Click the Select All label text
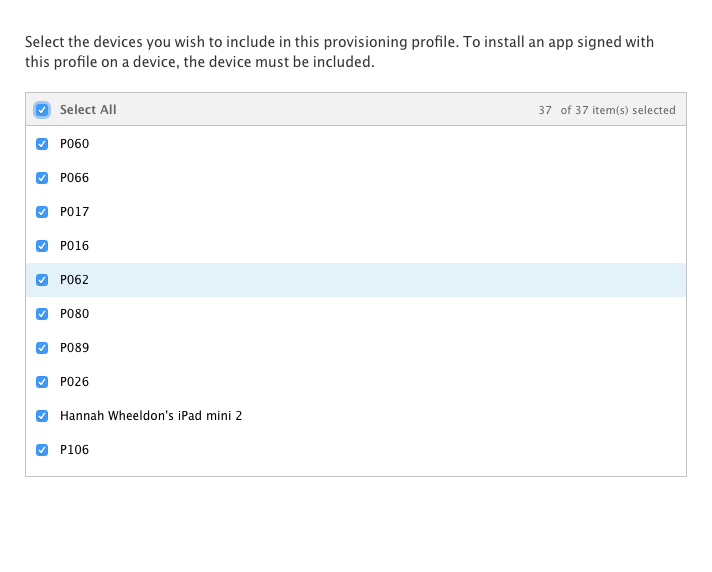The image size is (712, 572). click(x=88, y=110)
